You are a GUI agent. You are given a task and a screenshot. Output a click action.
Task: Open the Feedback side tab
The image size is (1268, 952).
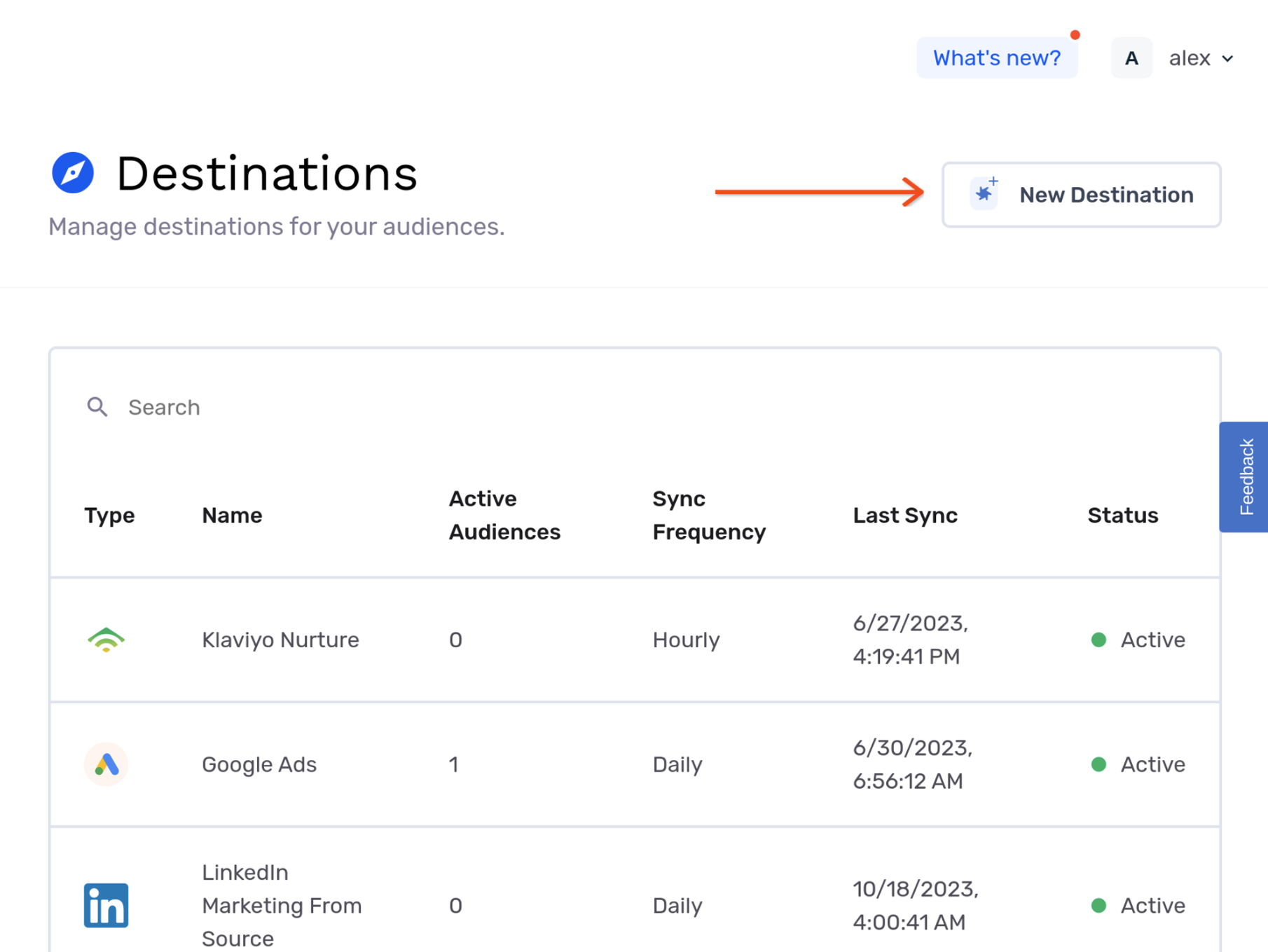click(x=1244, y=477)
